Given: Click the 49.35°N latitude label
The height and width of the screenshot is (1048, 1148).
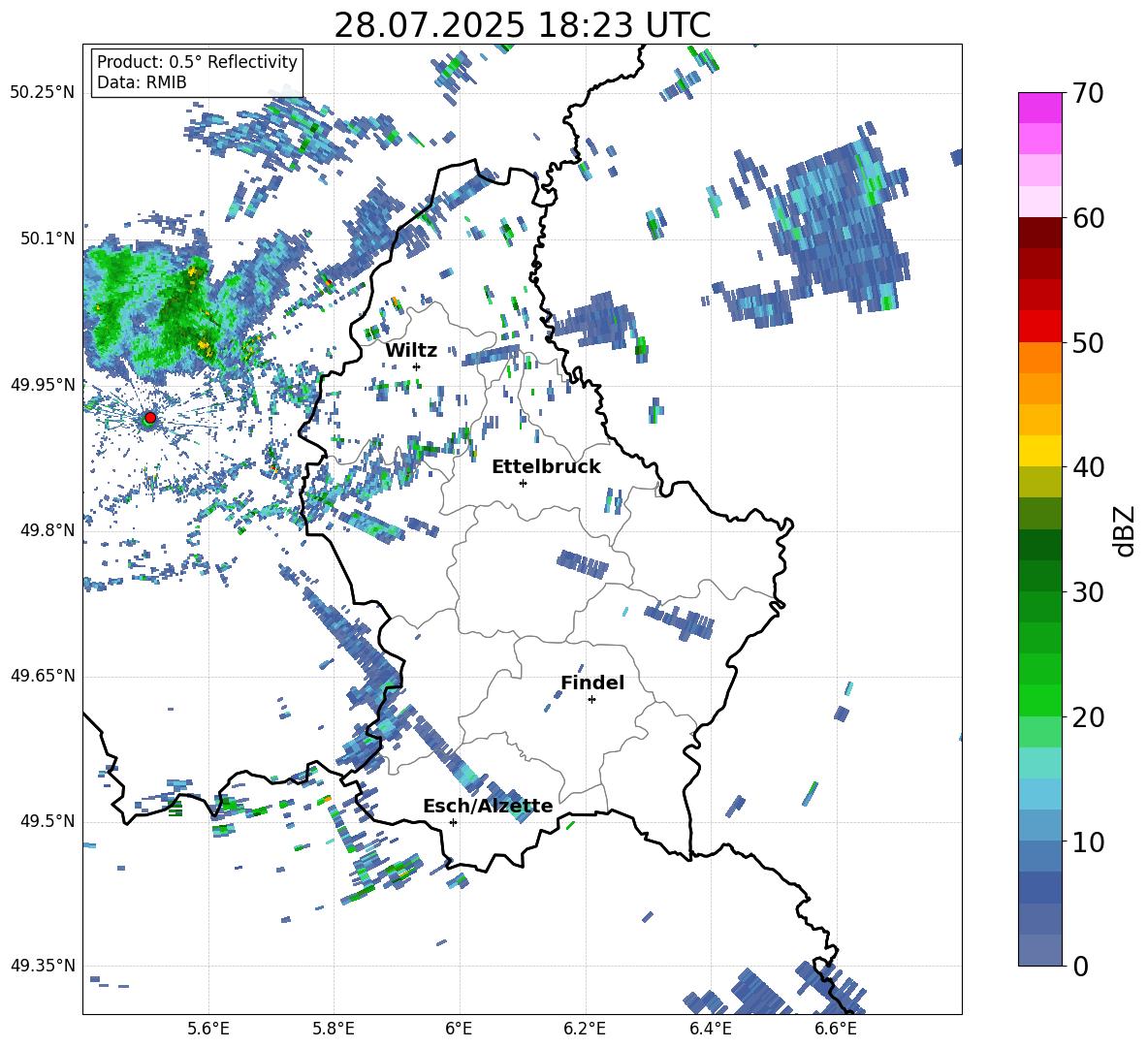Looking at the screenshot, I should coord(43,966).
